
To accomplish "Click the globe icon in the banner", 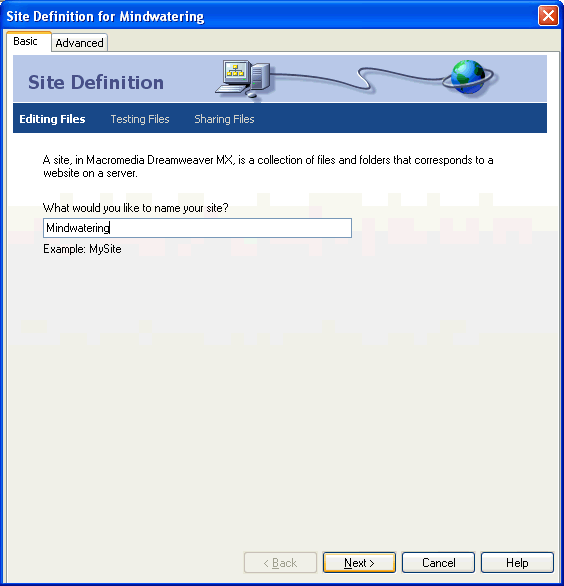I will pyautogui.click(x=469, y=77).
